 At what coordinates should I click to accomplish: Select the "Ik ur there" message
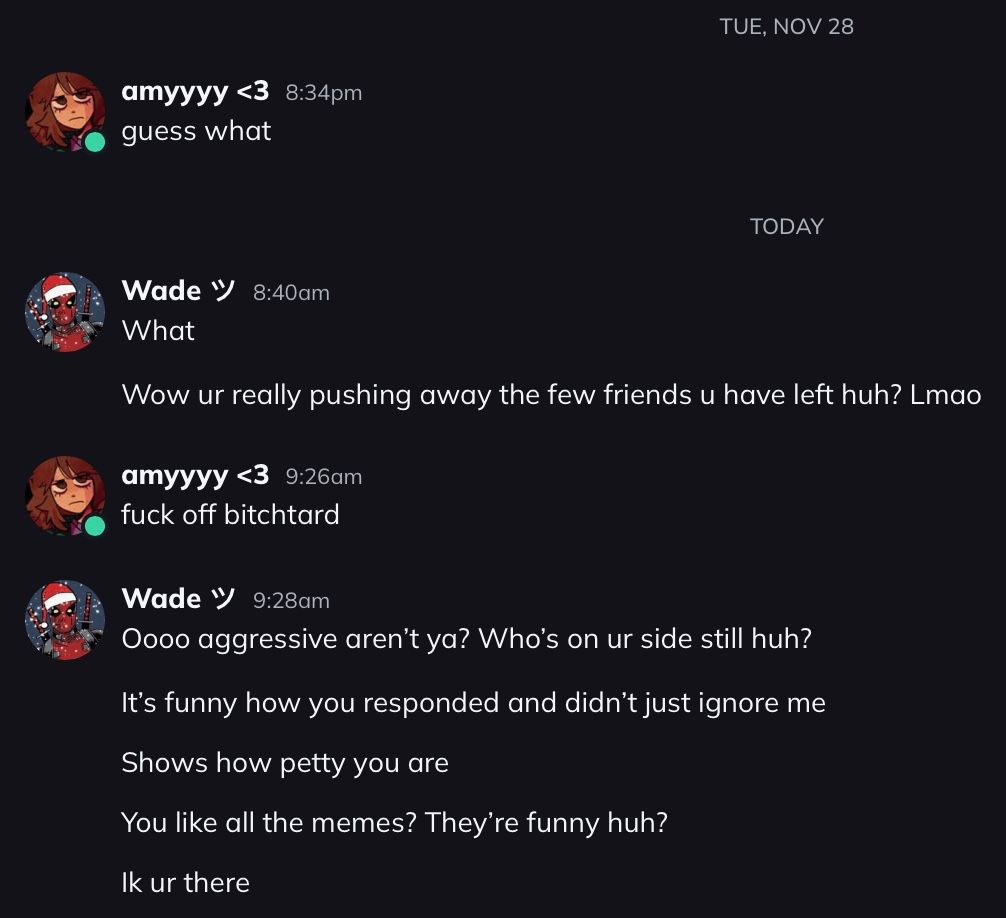click(x=185, y=883)
